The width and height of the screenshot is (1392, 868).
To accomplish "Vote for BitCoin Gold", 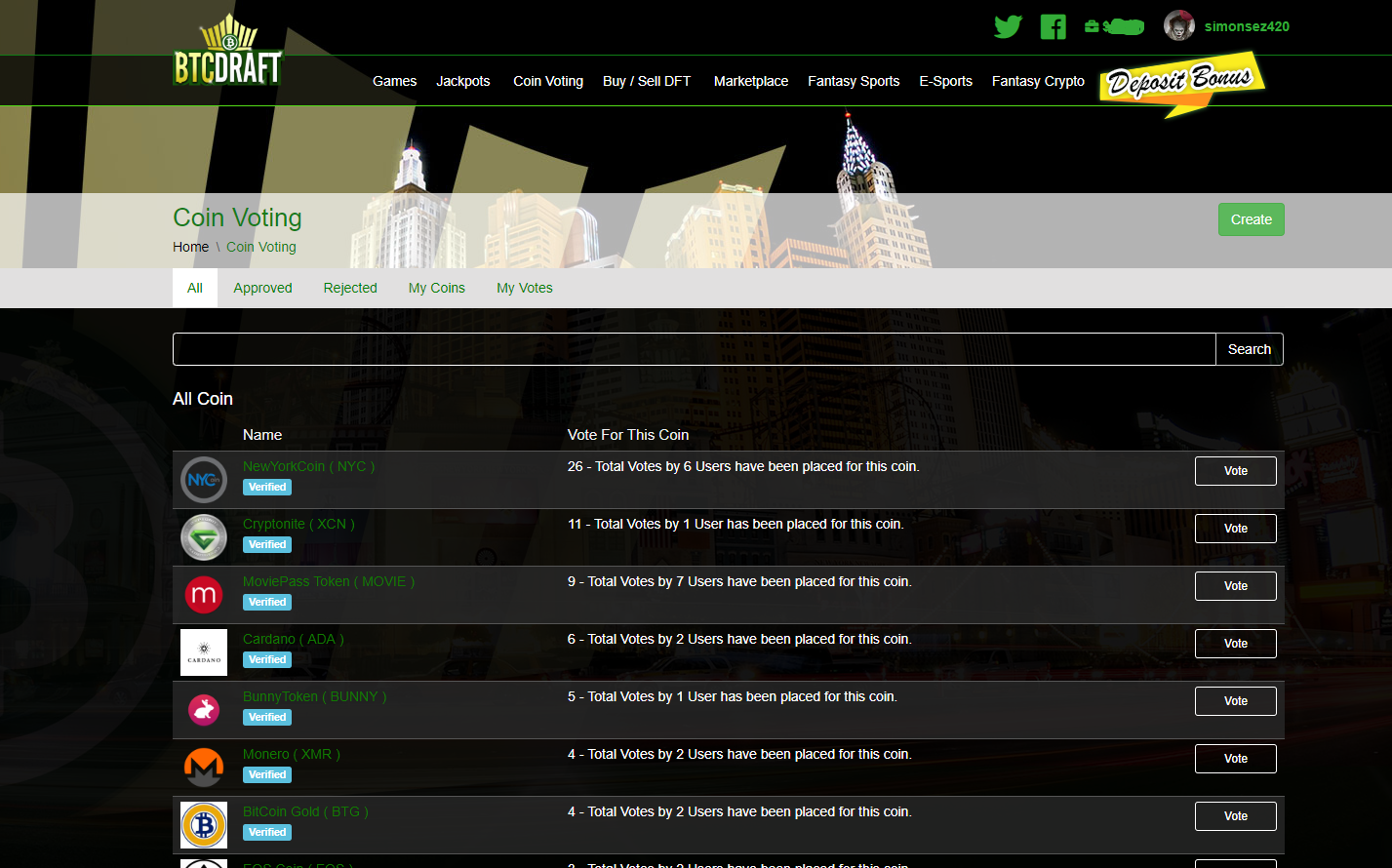I will tap(1236, 816).
